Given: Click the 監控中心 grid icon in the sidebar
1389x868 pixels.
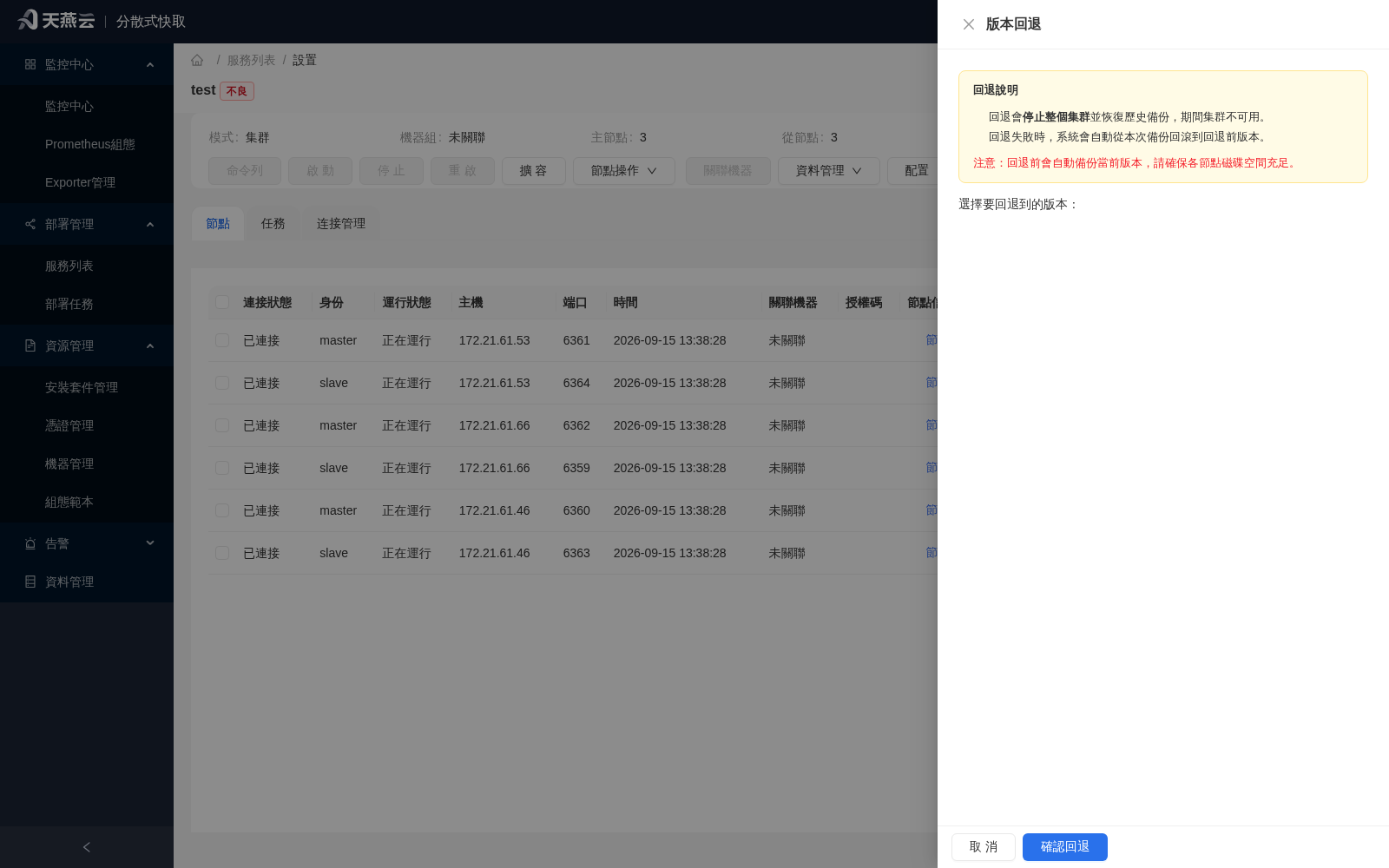Looking at the screenshot, I should (x=30, y=64).
